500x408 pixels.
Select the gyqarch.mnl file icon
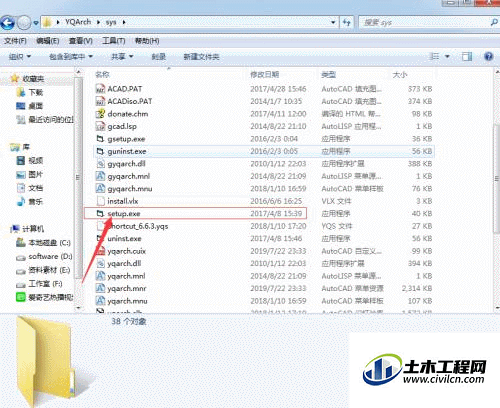(x=100, y=176)
